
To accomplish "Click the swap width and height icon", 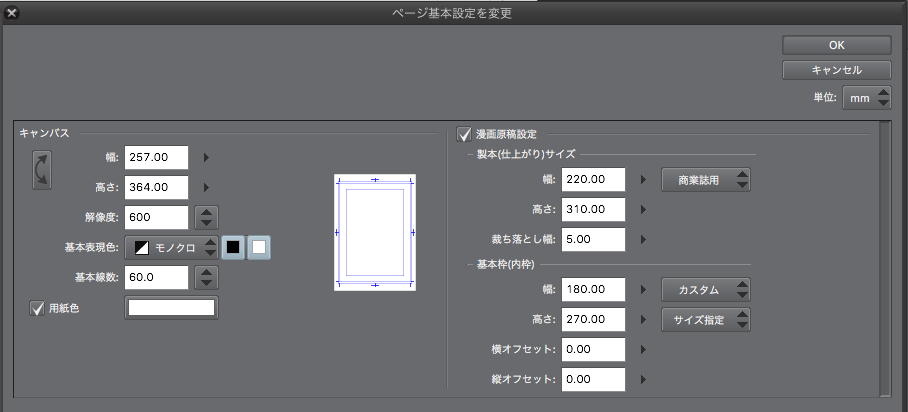I will [x=42, y=171].
